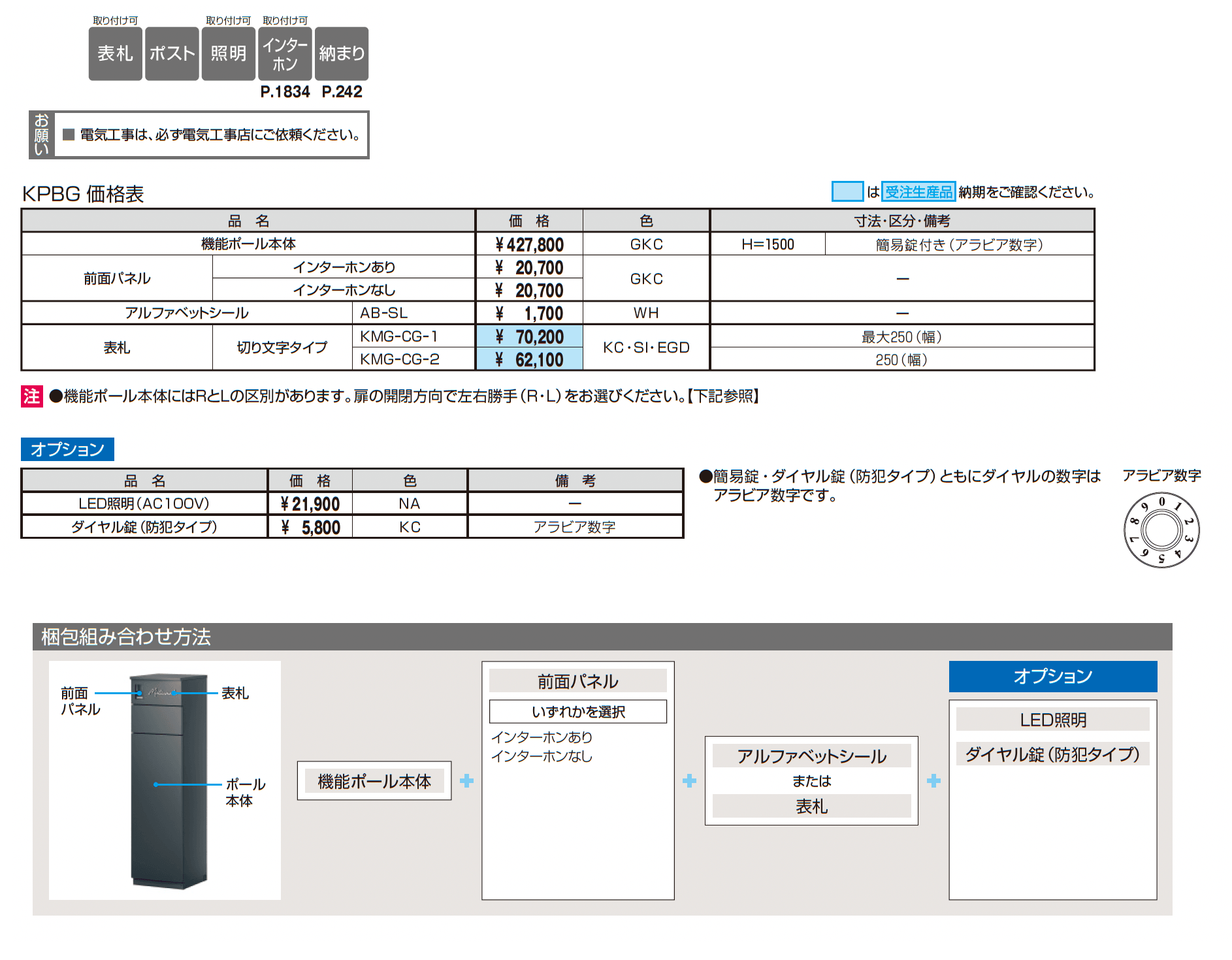1232x960 pixels.
Task: Click the light blue legend swatch
Action: pos(847,192)
